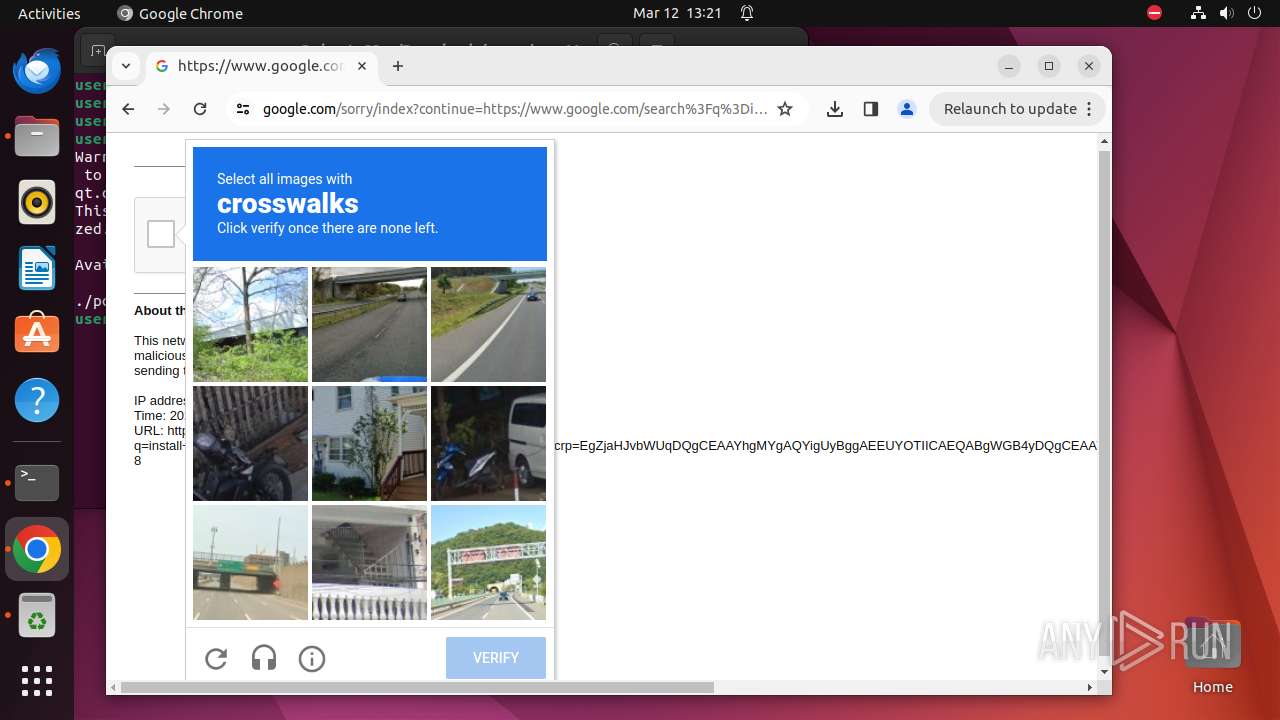The width and height of the screenshot is (1280, 720).
Task: Open LibreOffice Writer from the dock
Action: (x=37, y=269)
